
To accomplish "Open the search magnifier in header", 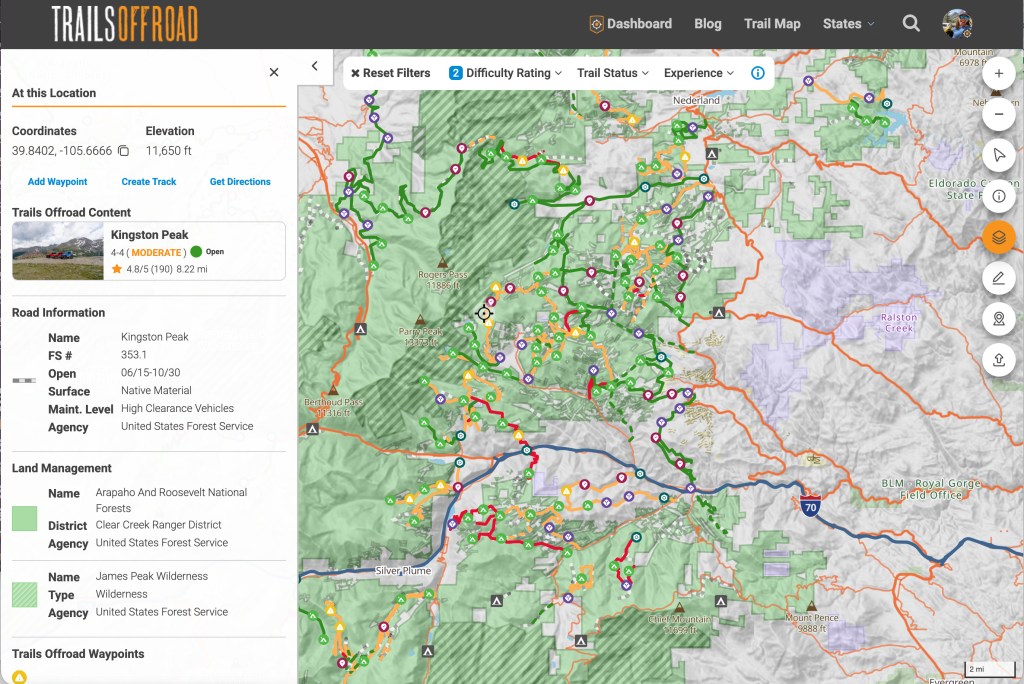I will pyautogui.click(x=911, y=24).
